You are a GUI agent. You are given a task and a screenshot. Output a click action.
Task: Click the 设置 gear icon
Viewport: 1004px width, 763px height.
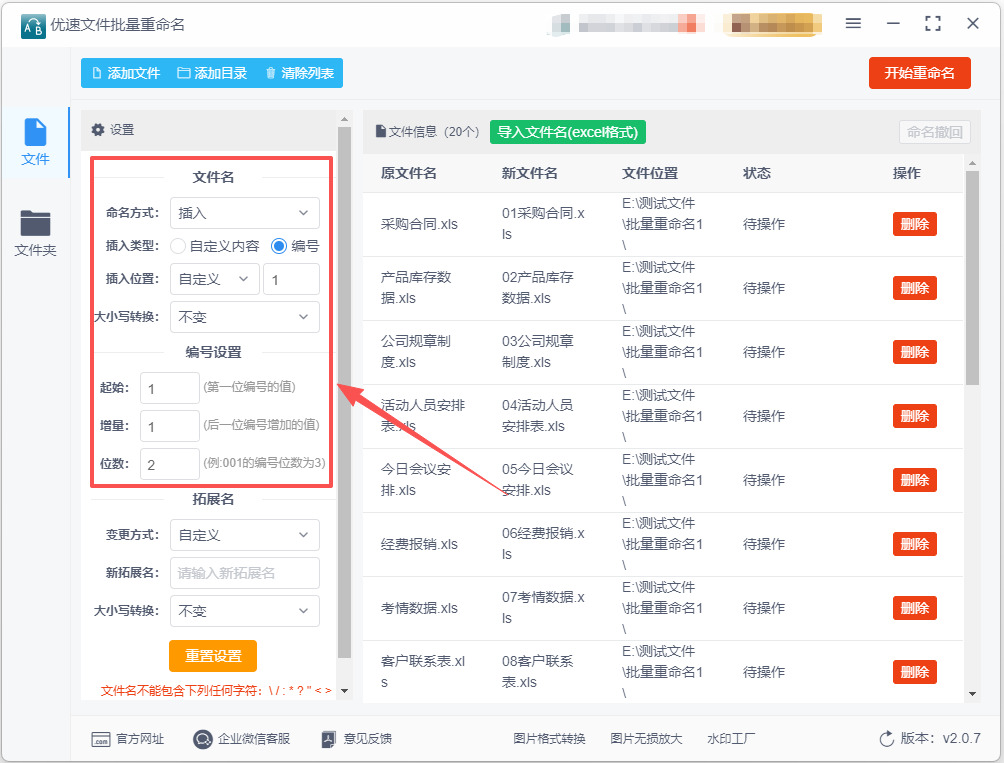pyautogui.click(x=98, y=130)
